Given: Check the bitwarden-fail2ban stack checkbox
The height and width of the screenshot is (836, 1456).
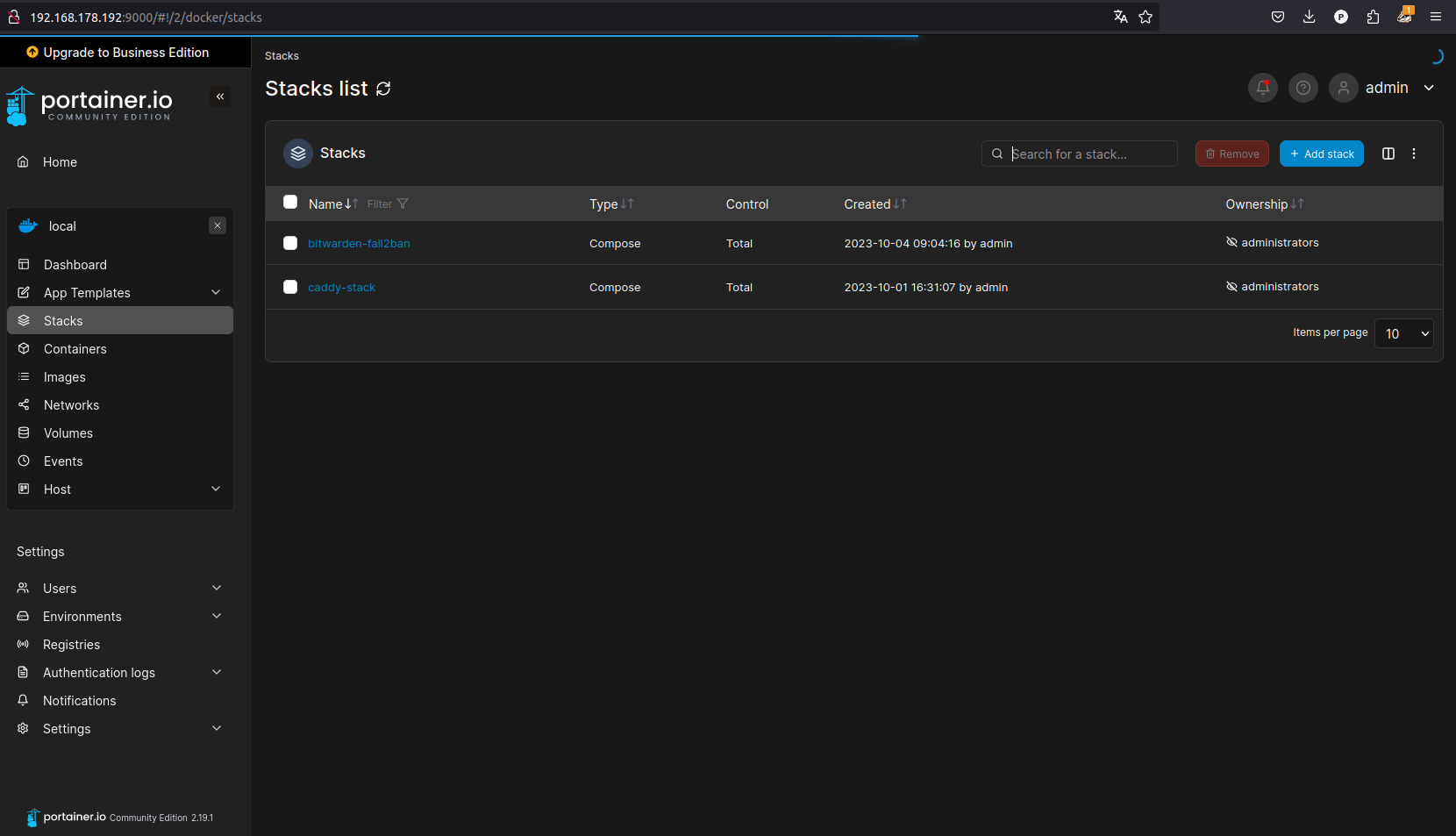Looking at the screenshot, I should click(x=290, y=243).
